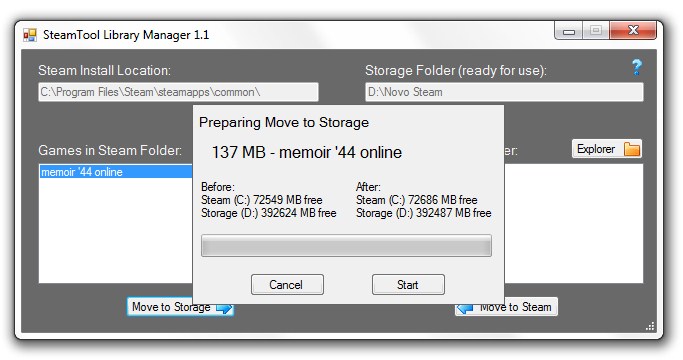
Task: Maximize the SteamTool Library Manager window
Action: tap(596, 31)
